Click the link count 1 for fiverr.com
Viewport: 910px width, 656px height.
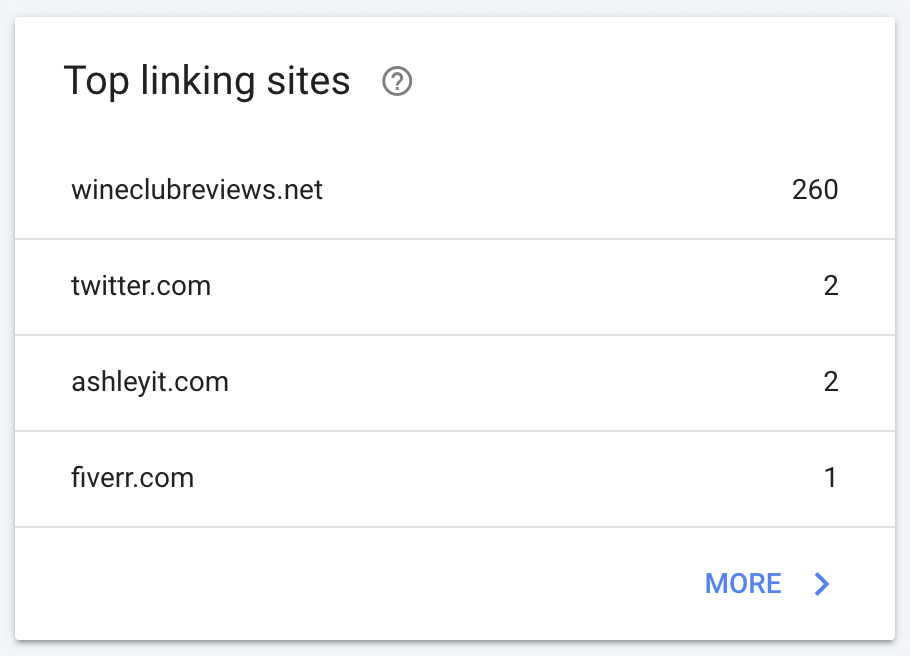coord(830,478)
